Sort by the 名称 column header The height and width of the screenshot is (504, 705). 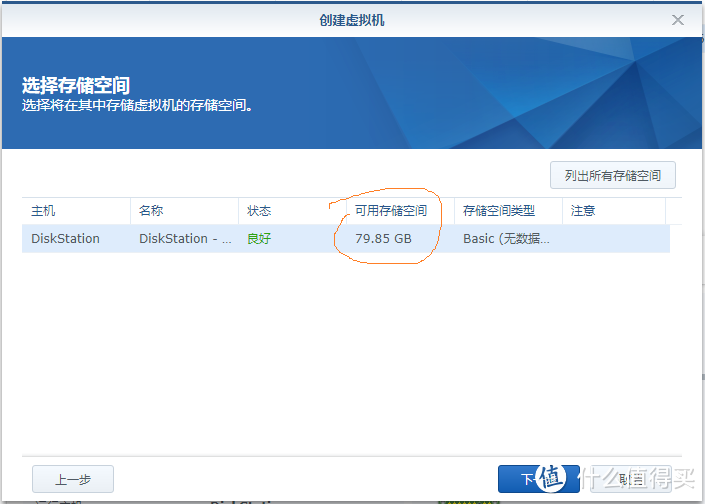tap(151, 211)
